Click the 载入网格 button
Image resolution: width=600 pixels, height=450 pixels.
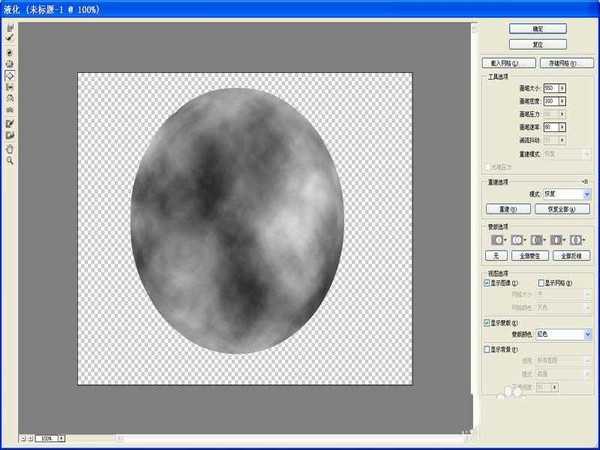pyautogui.click(x=508, y=63)
